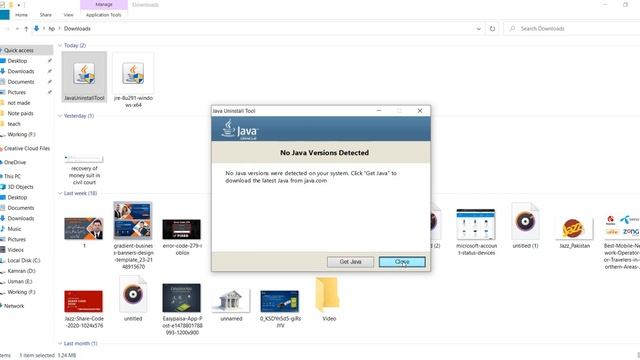Collapse the Yesterday group
Image resolution: width=640 pixels, height=360 pixels.
(60, 116)
